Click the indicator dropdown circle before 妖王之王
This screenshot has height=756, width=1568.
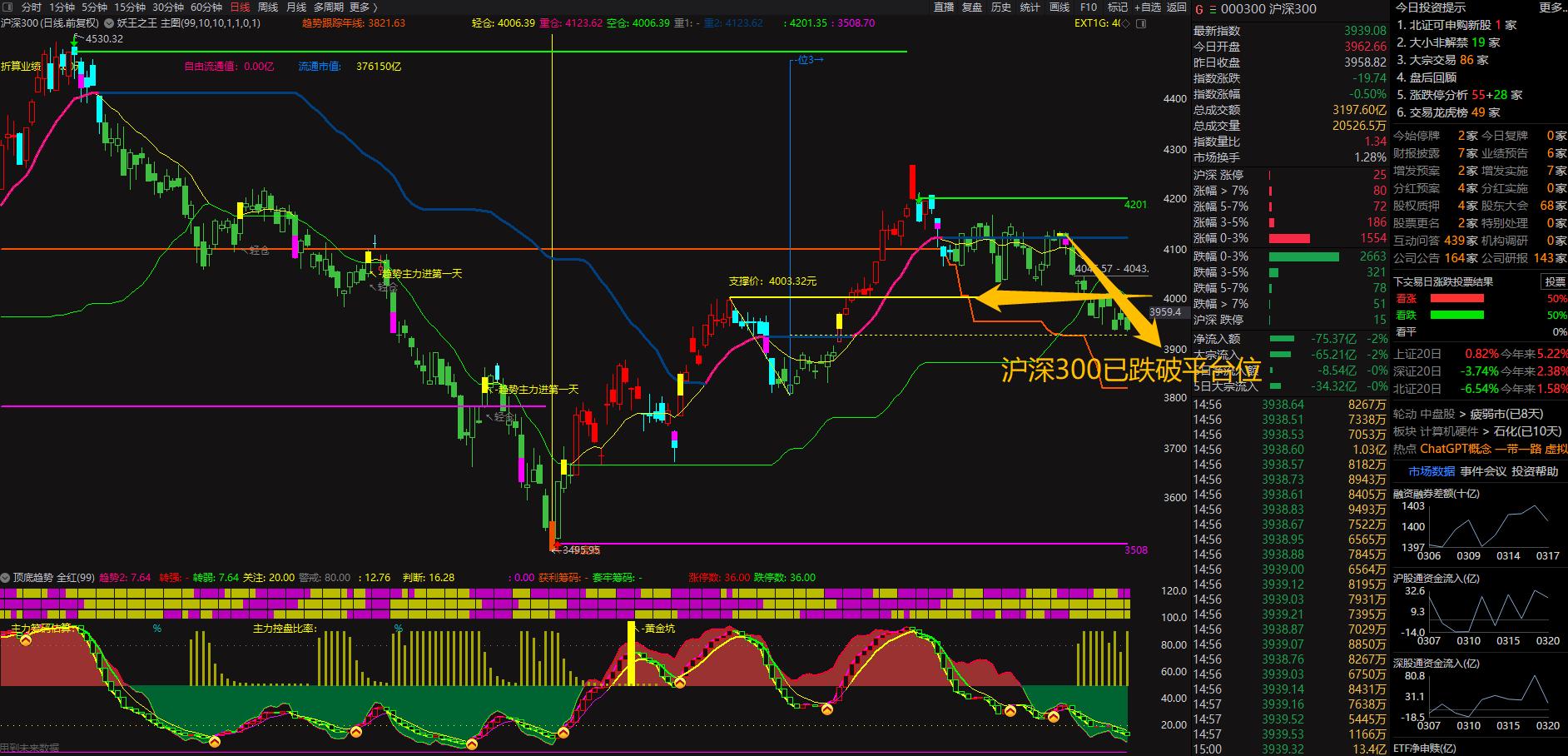pos(109,23)
